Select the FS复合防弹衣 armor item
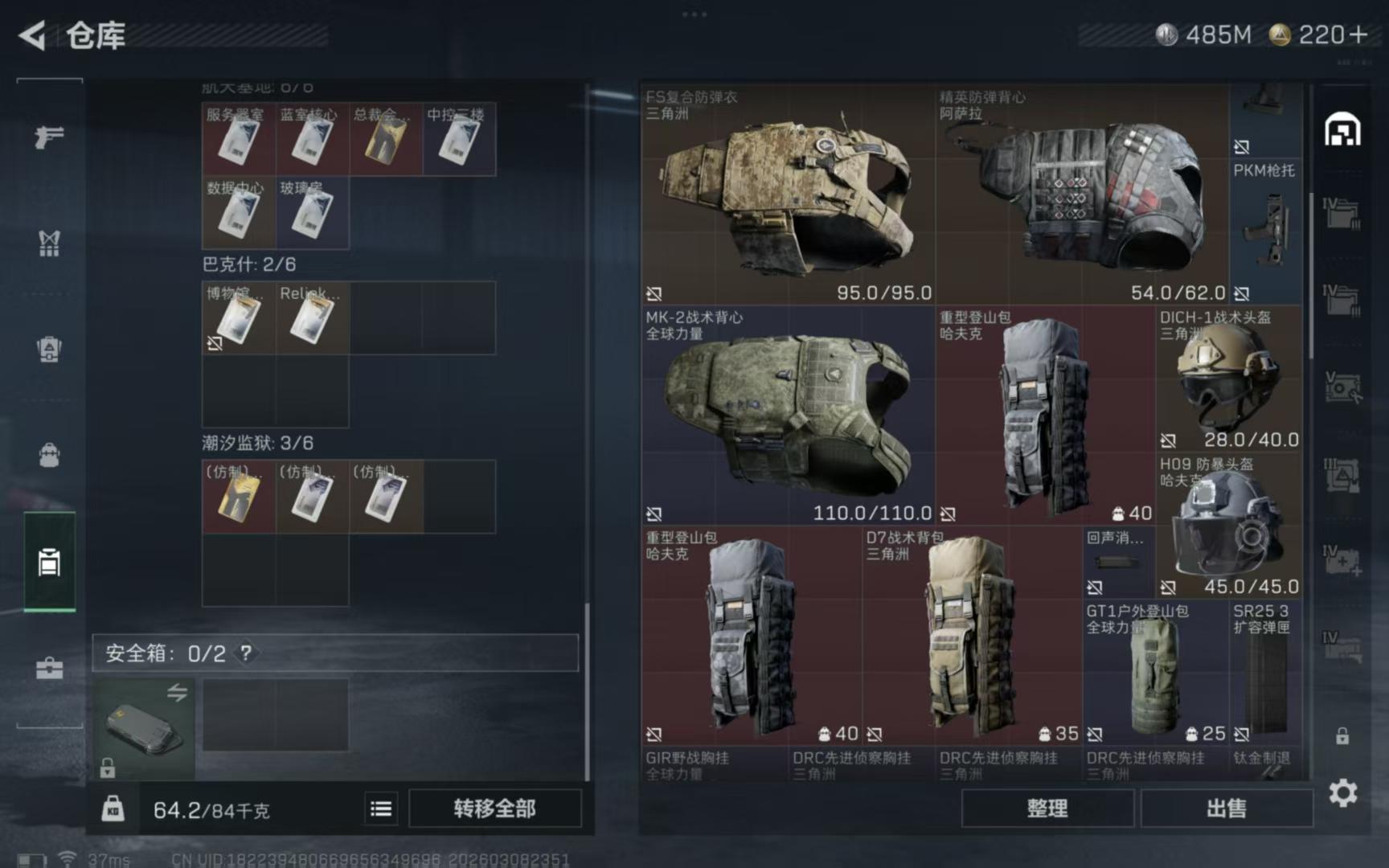1389x868 pixels. tap(788, 194)
